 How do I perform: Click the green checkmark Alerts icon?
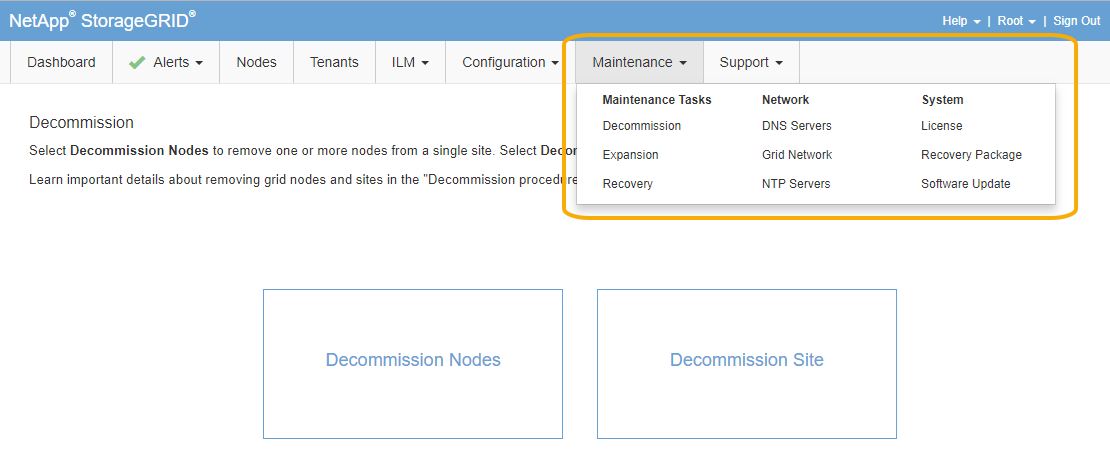click(137, 62)
